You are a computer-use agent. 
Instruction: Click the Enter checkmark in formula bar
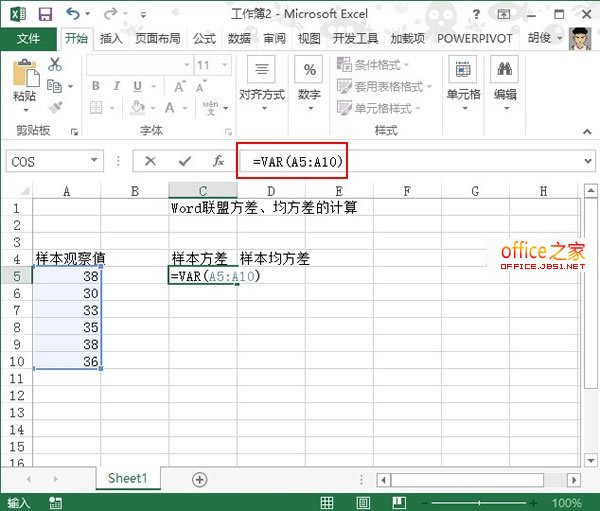point(185,161)
